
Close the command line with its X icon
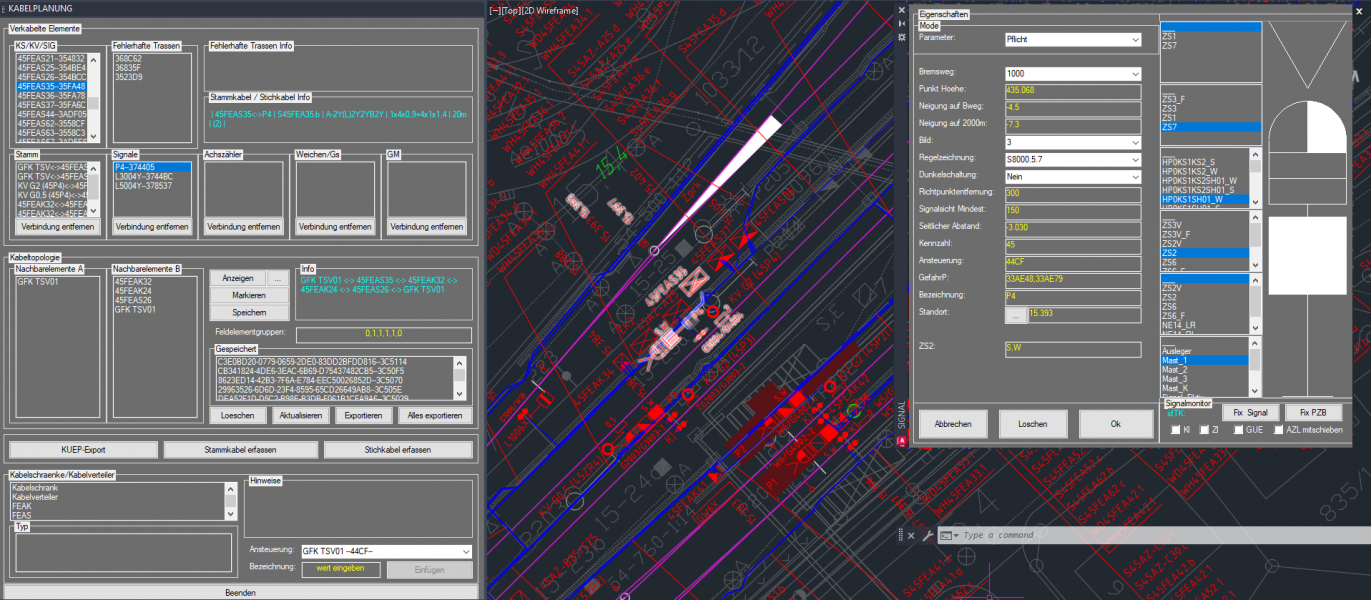click(910, 536)
